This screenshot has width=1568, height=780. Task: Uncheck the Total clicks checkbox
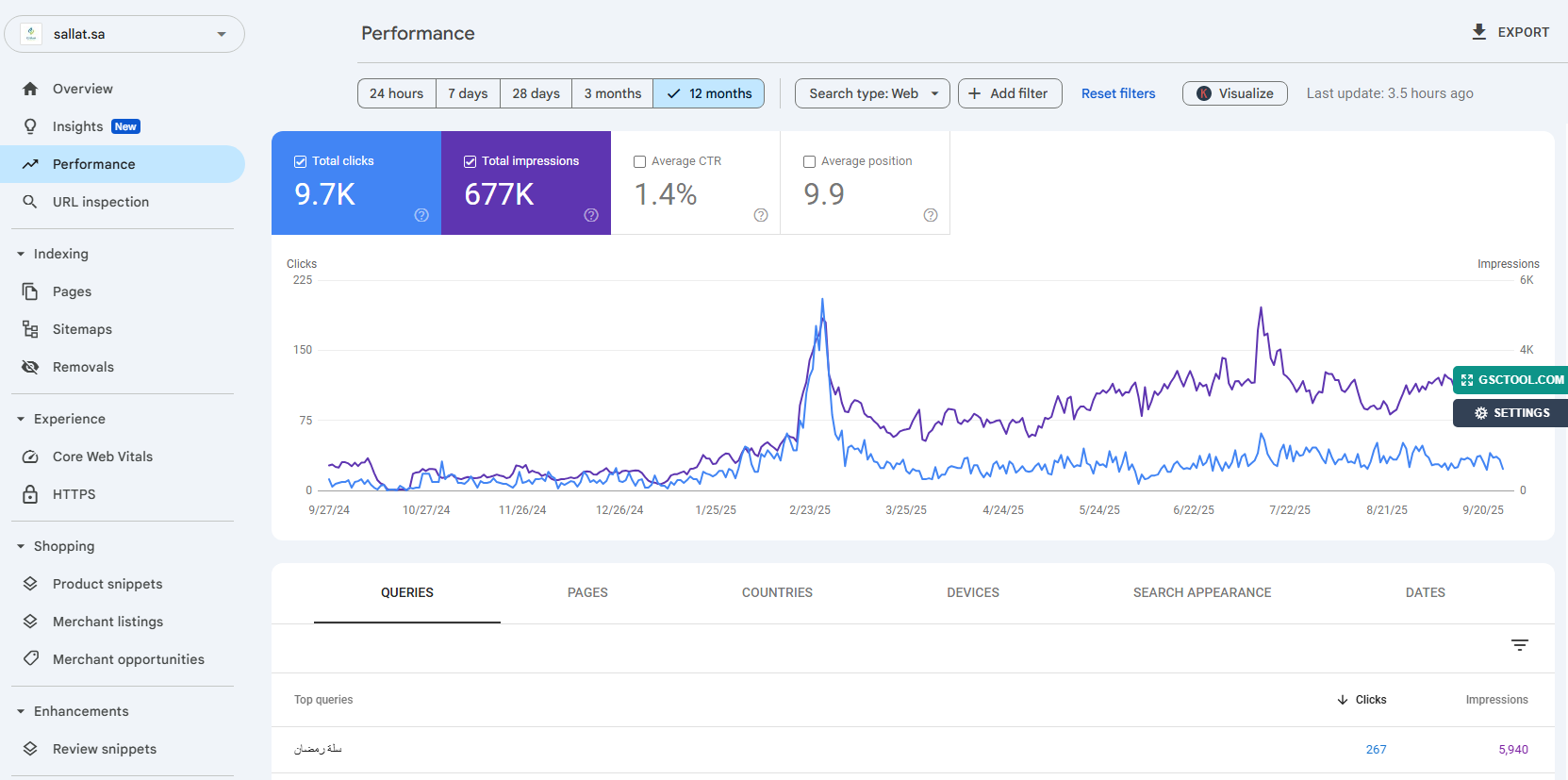[300, 161]
